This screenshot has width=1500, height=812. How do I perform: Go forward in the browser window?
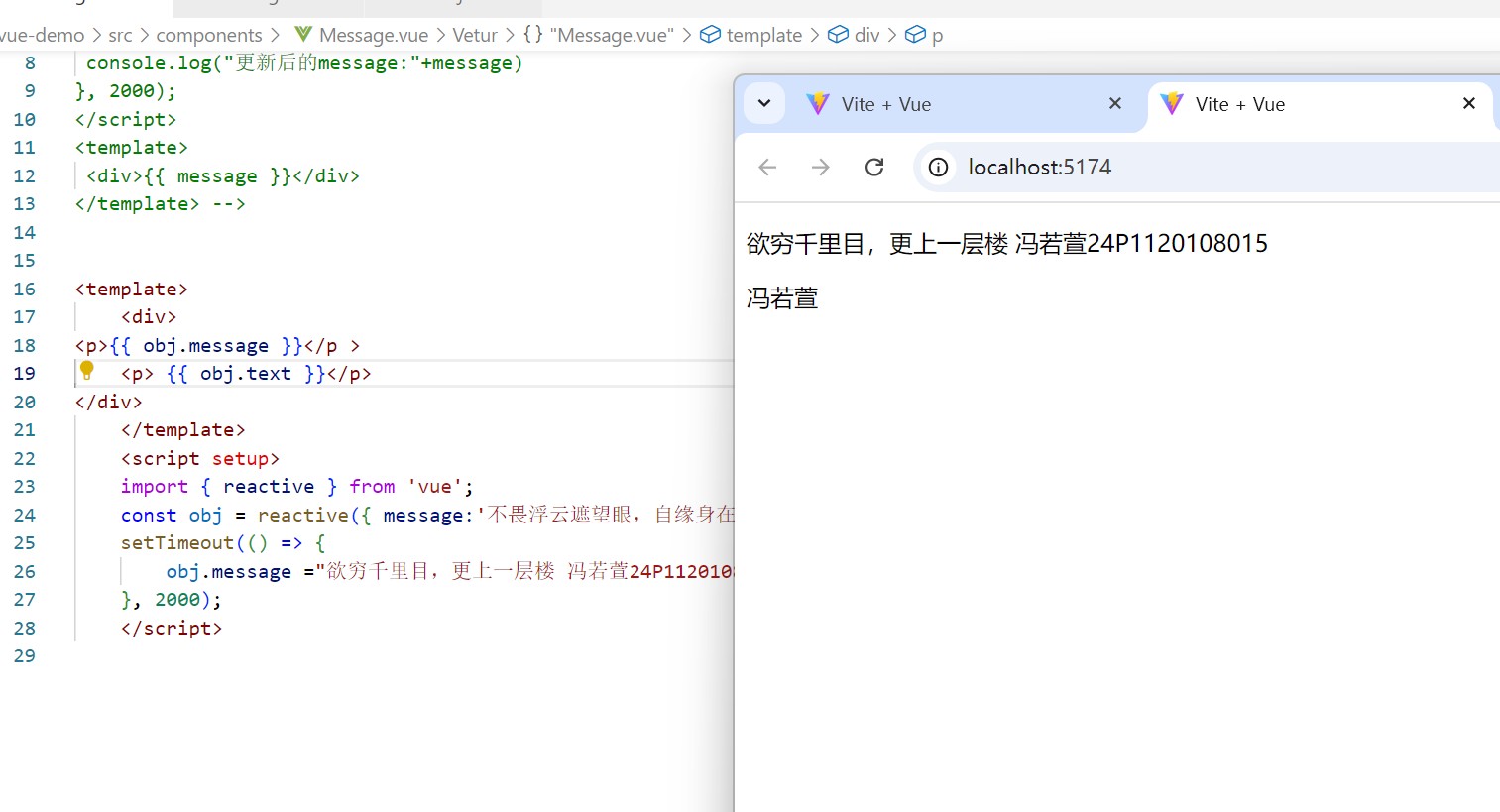[x=820, y=167]
